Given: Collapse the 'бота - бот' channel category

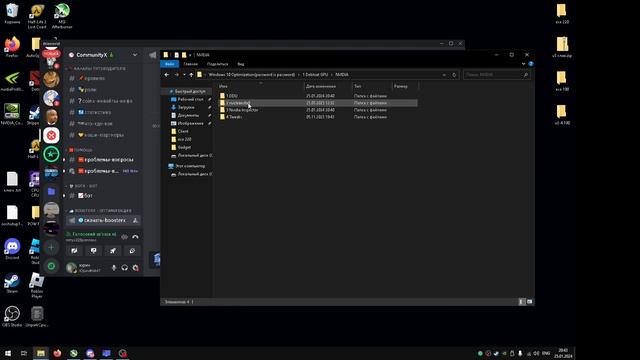Looking at the screenshot, I should pos(82,186).
